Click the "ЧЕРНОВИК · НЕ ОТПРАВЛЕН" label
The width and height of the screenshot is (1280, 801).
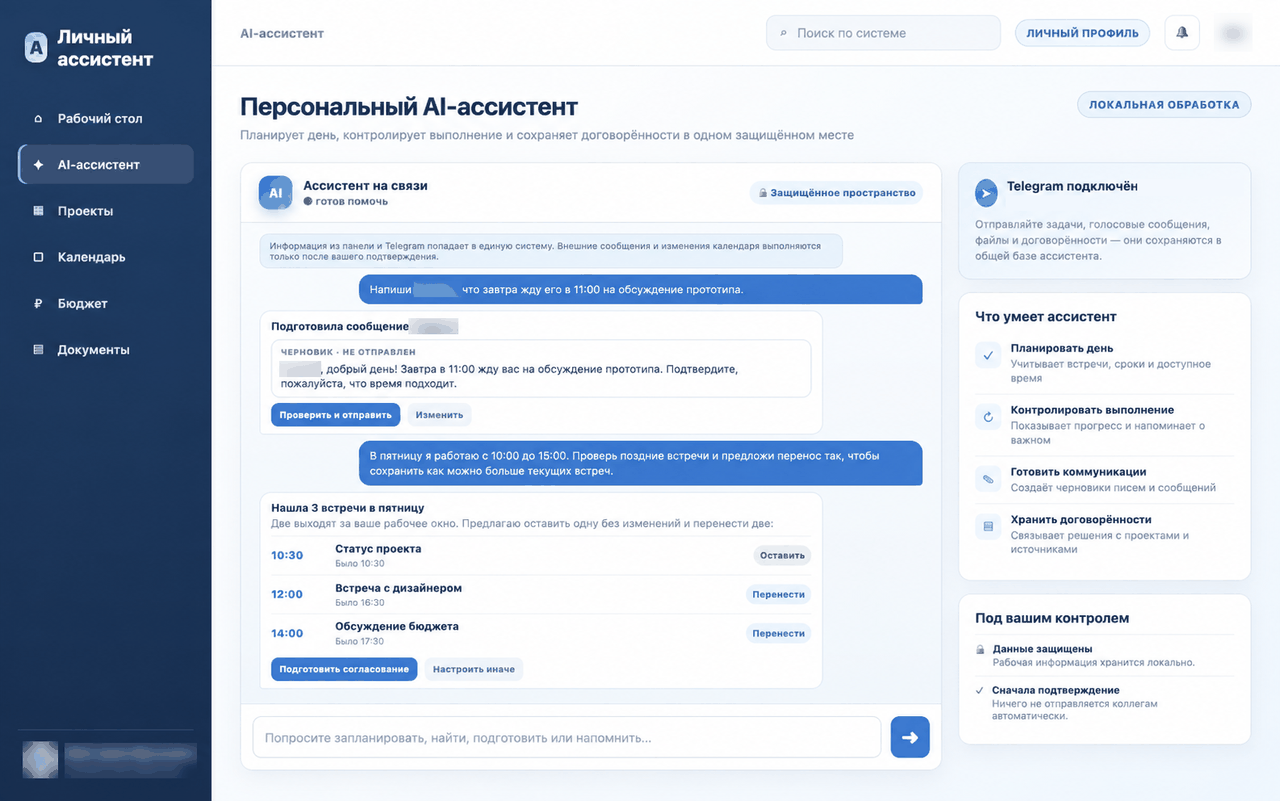pos(348,352)
